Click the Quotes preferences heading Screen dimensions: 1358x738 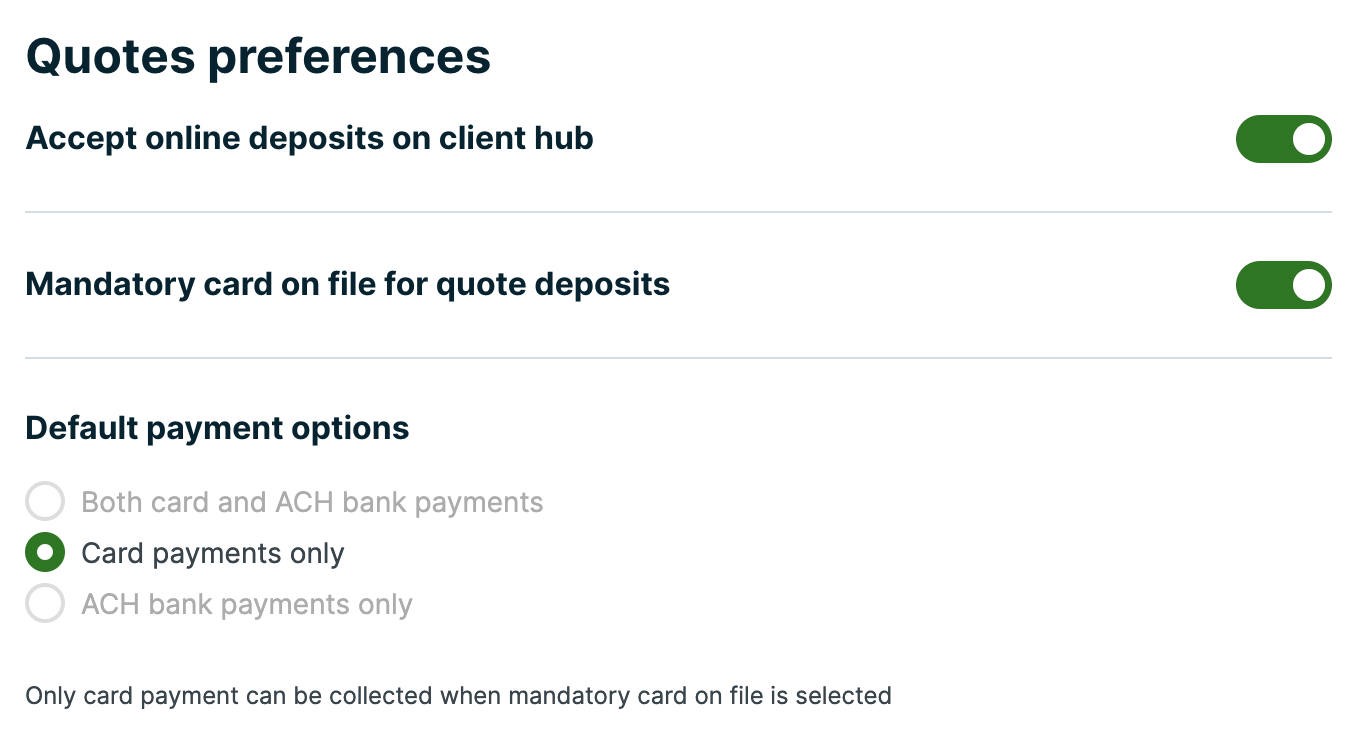click(258, 57)
